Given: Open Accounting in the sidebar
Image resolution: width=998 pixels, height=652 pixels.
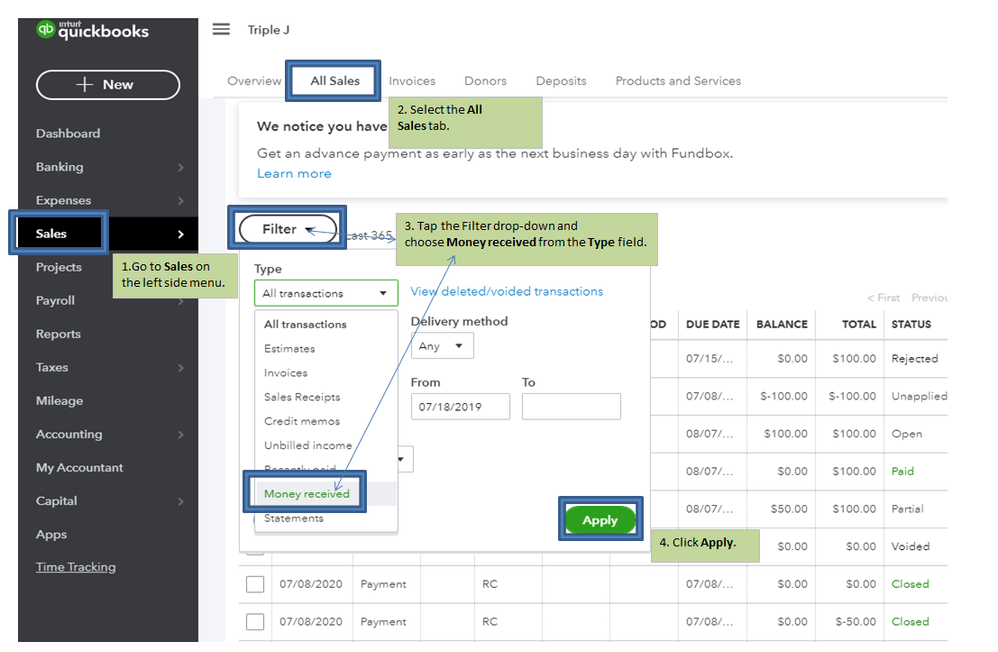Looking at the screenshot, I should pyautogui.click(x=69, y=434).
